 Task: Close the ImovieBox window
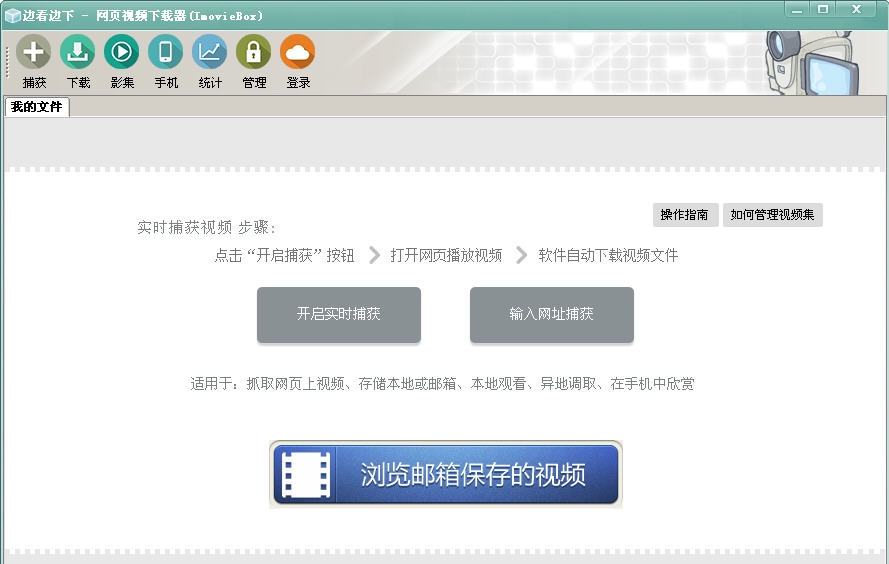(x=856, y=10)
